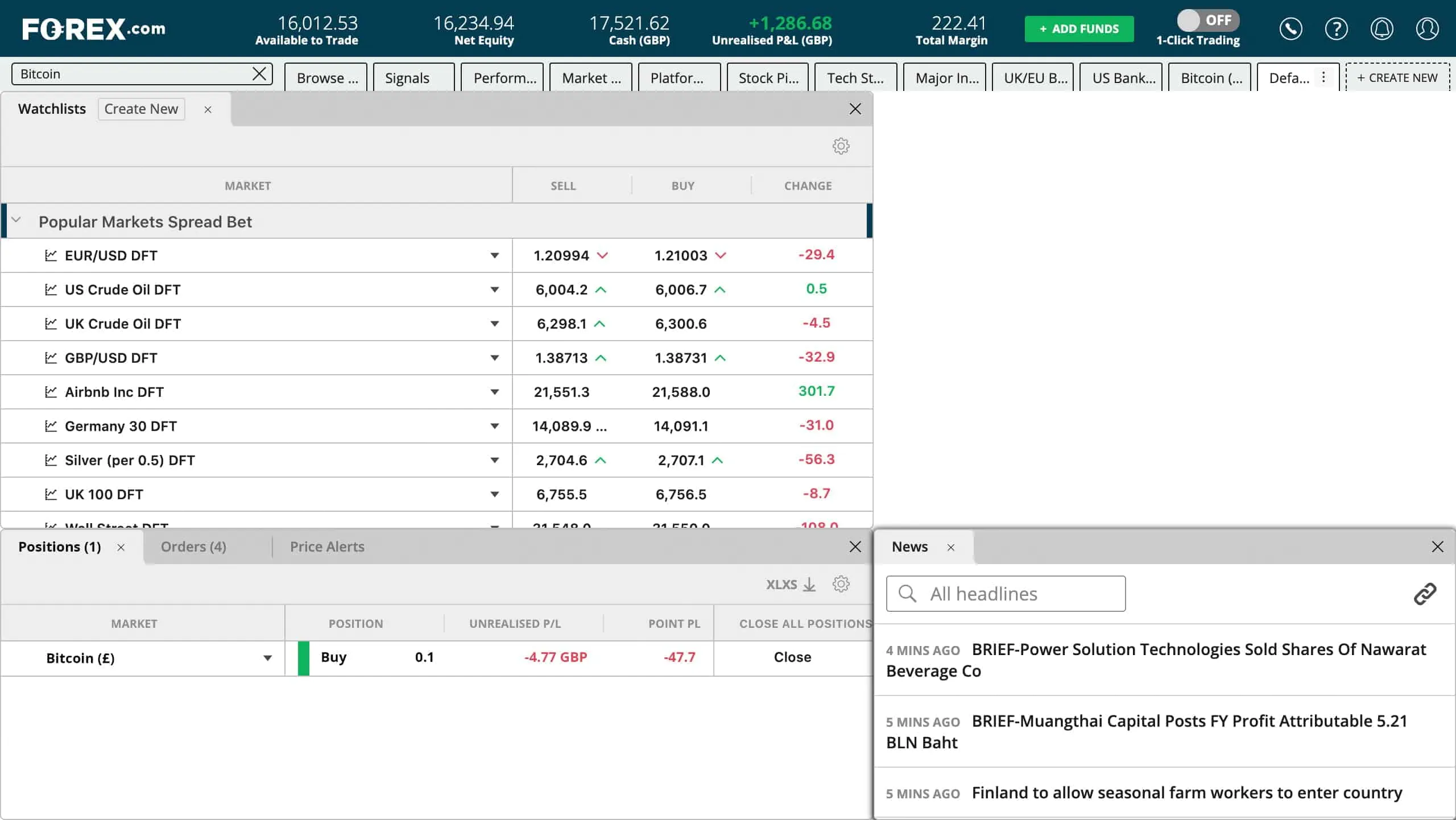The image size is (1456, 820).
Task: Switch to the Browse workspace tab
Action: 326,77
